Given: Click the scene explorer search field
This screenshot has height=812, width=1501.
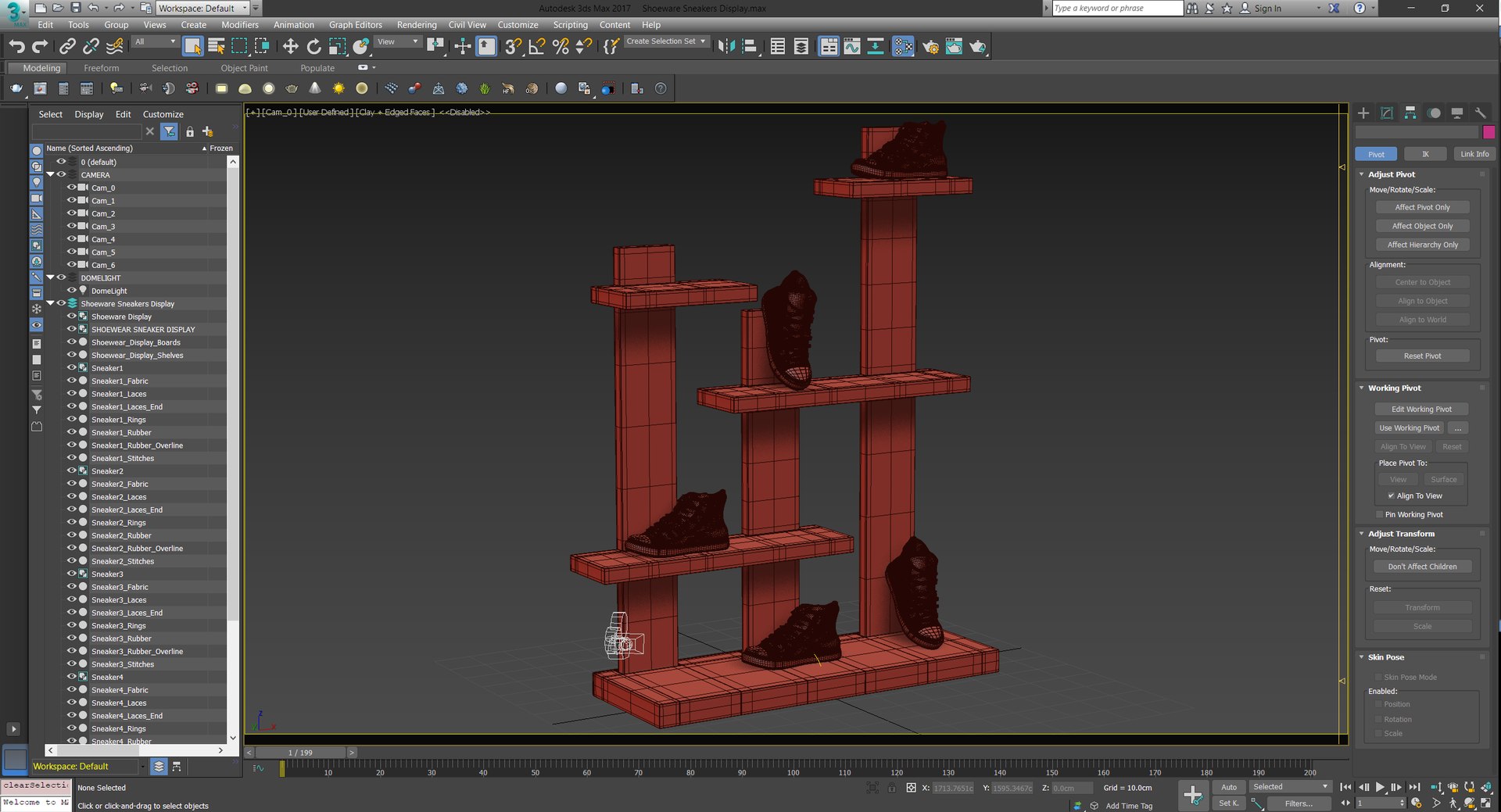Looking at the screenshot, I should coord(87,131).
